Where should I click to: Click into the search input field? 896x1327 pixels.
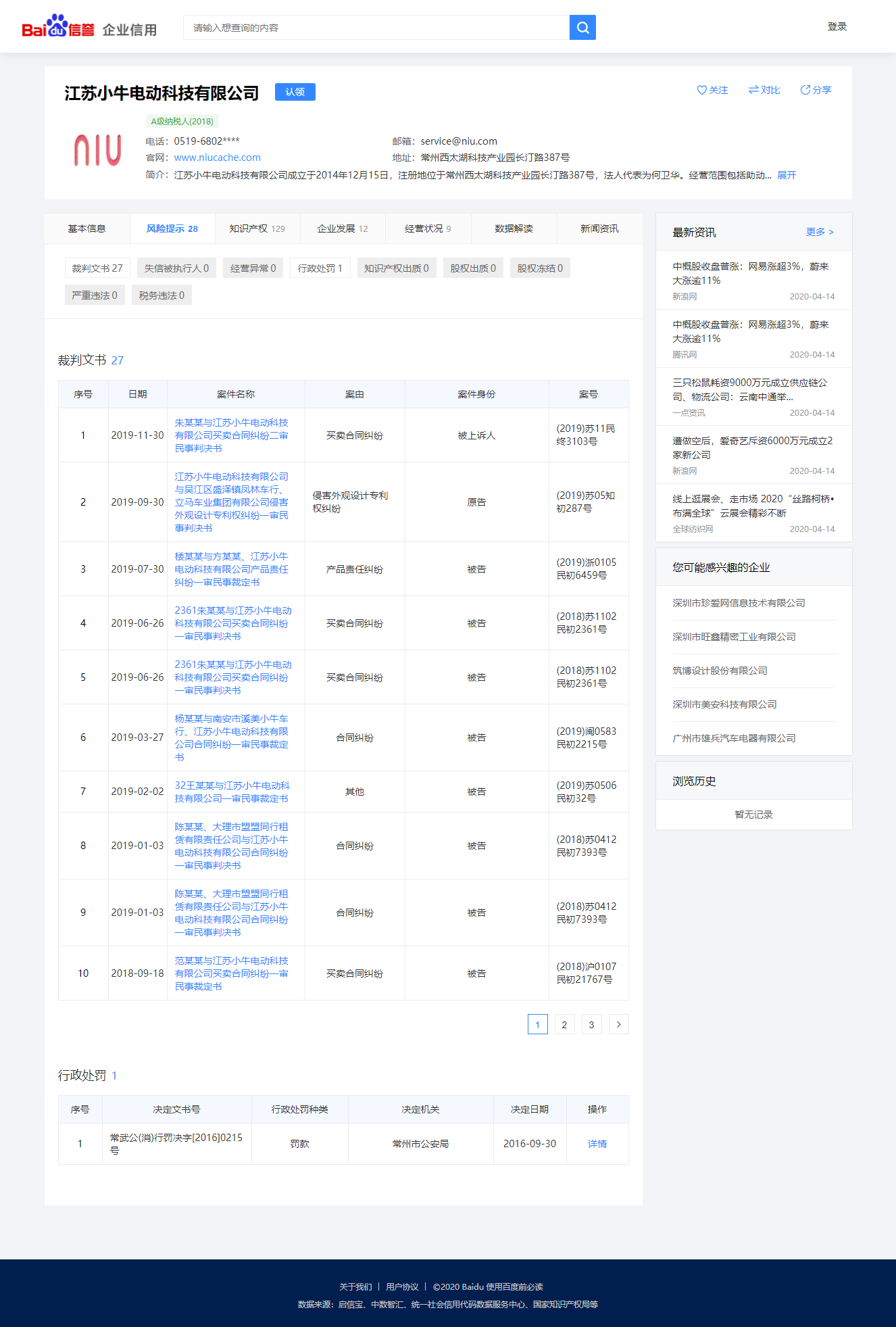tap(376, 28)
